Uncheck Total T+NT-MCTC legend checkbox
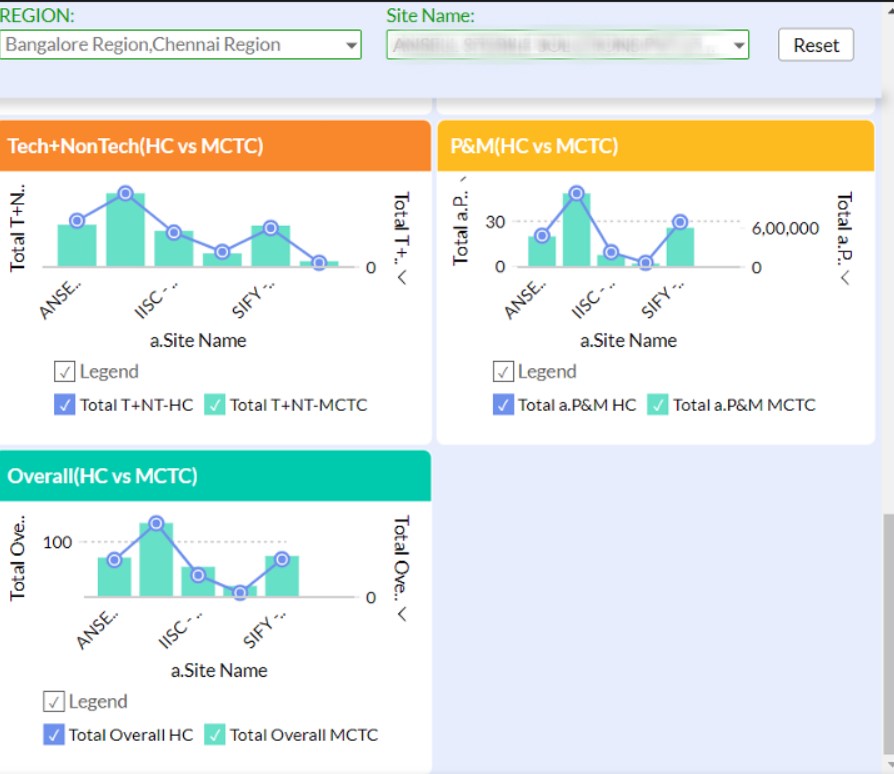This screenshot has width=894, height=774. pyautogui.click(x=214, y=405)
